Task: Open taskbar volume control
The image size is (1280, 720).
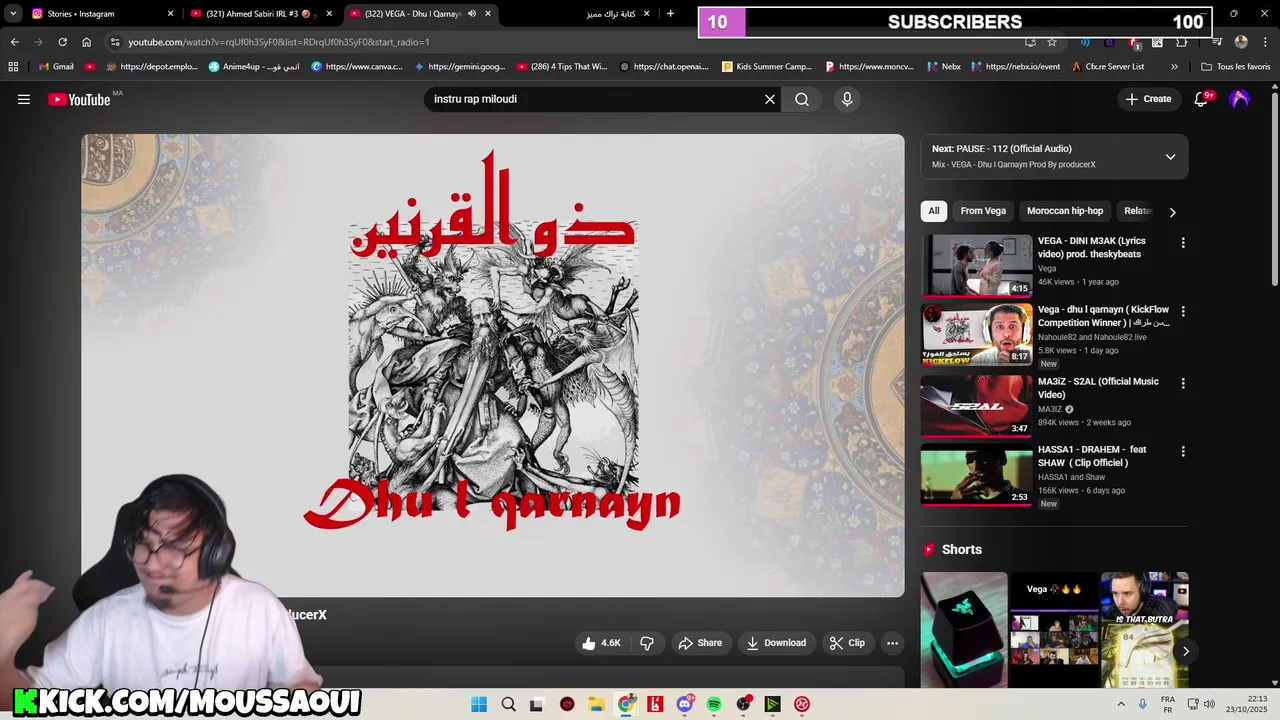Action: [1207, 704]
